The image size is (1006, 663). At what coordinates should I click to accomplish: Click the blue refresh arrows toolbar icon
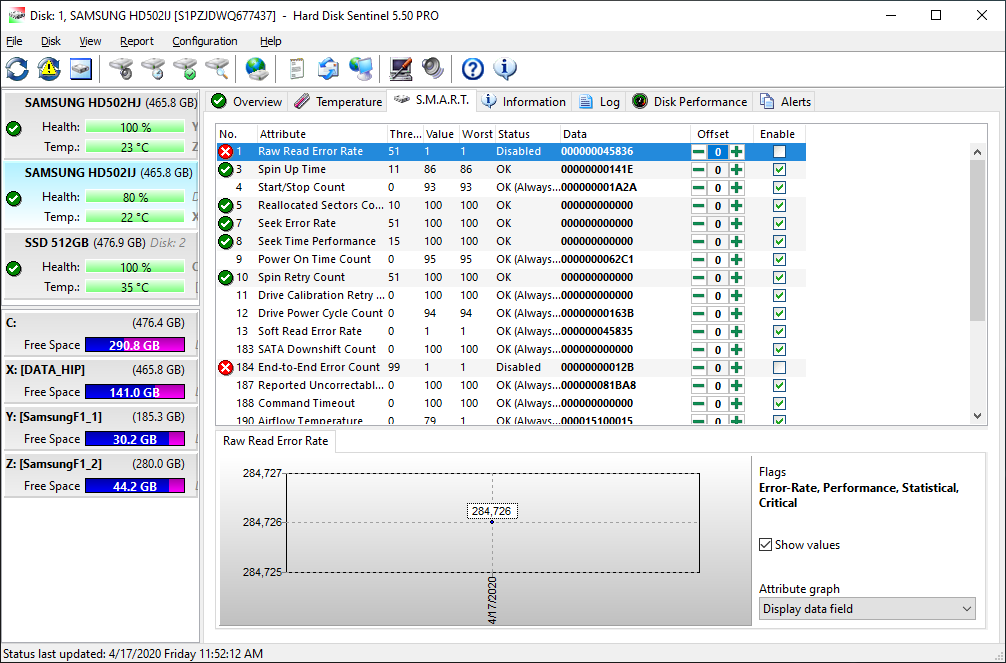[17, 69]
